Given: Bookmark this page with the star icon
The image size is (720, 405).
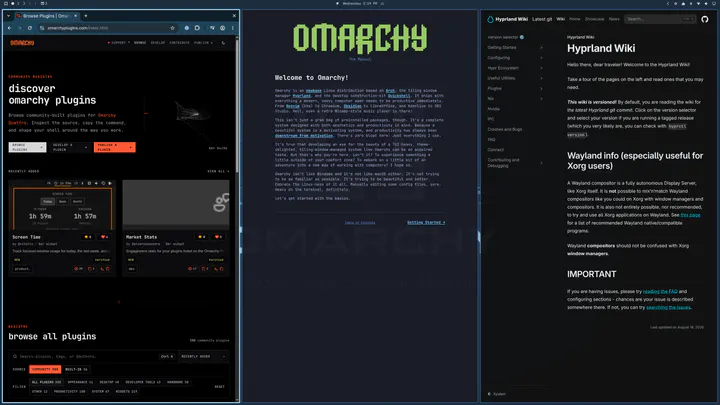Looking at the screenshot, I should 173,28.
